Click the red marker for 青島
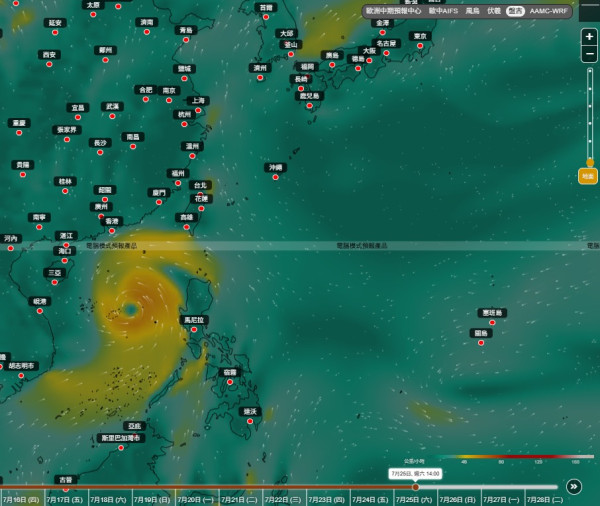 (186, 40)
